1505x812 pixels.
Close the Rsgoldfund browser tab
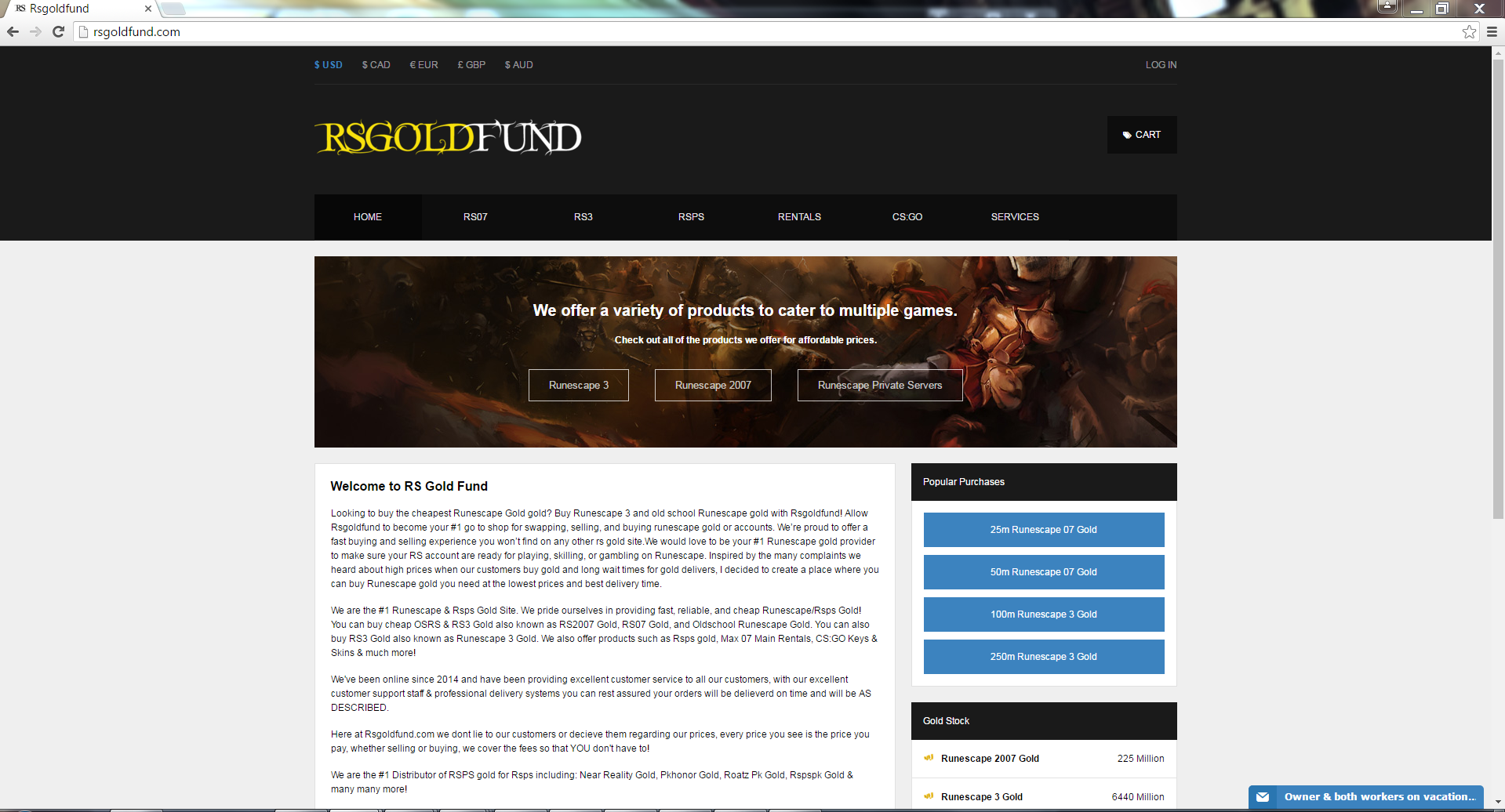click(147, 9)
